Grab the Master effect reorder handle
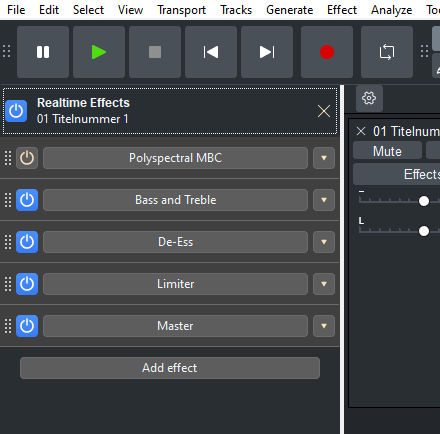440x434 pixels. point(8,326)
